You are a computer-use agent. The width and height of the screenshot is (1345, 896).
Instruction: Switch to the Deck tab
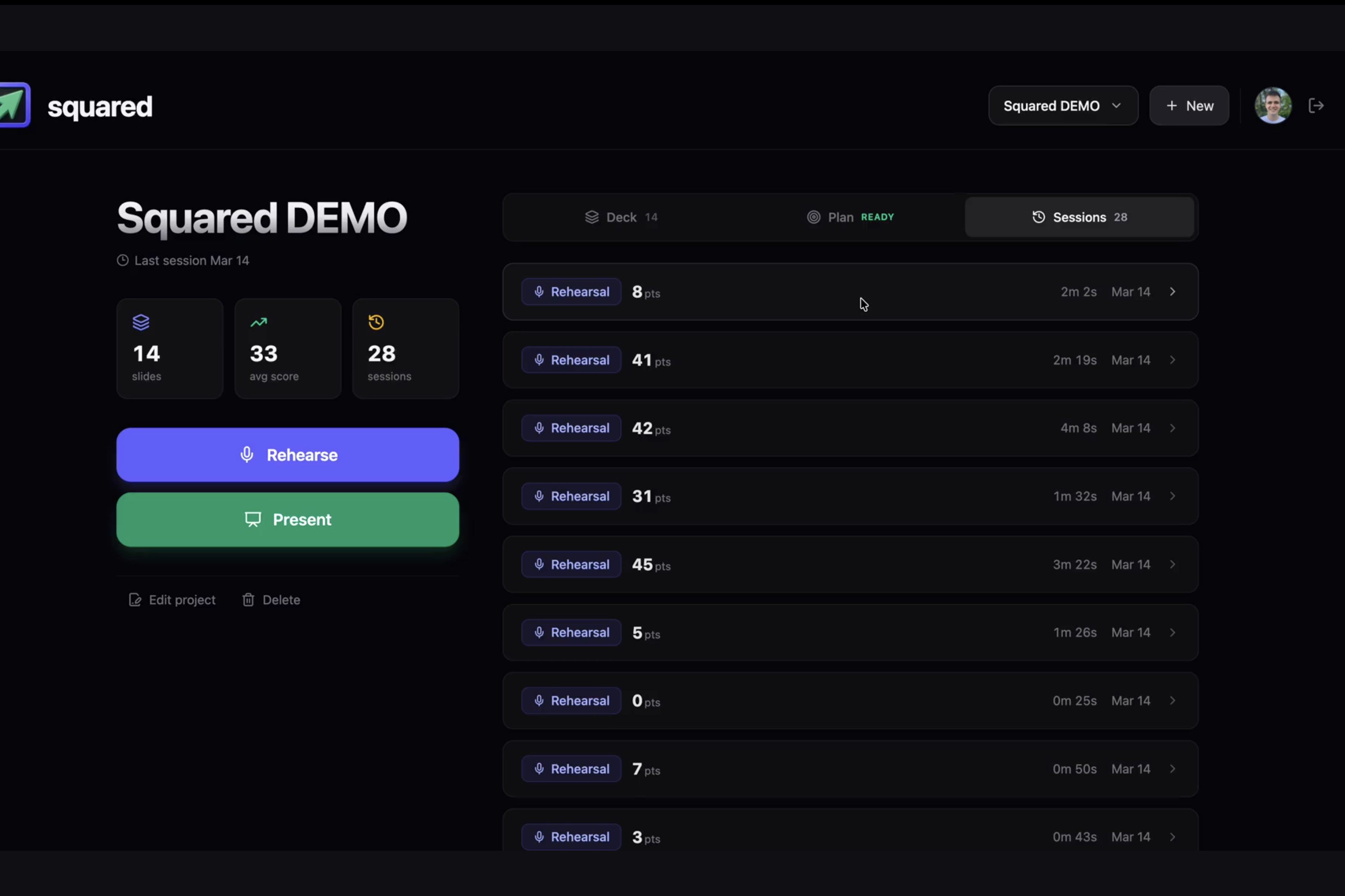[621, 217]
